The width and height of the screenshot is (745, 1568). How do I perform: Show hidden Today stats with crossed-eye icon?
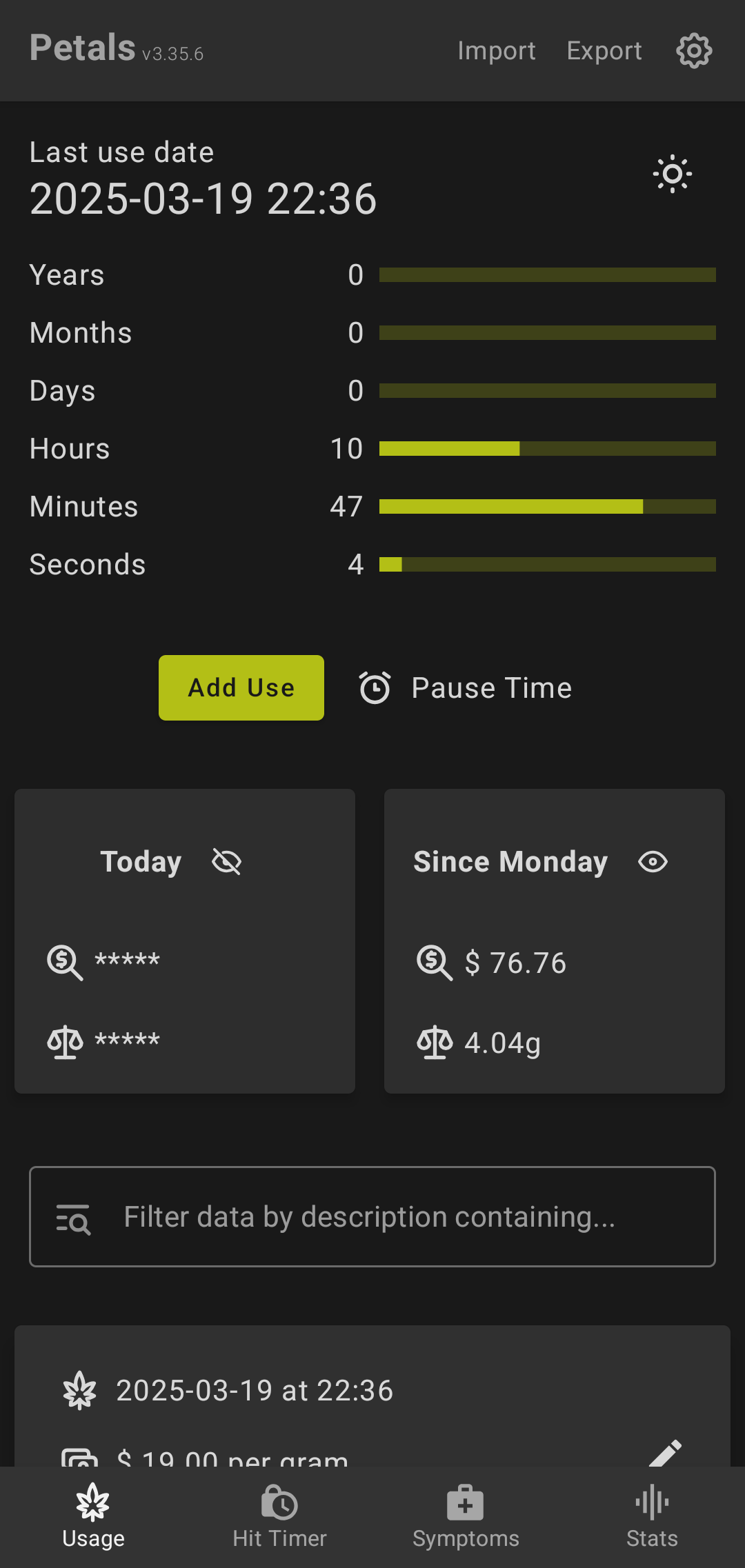226,862
